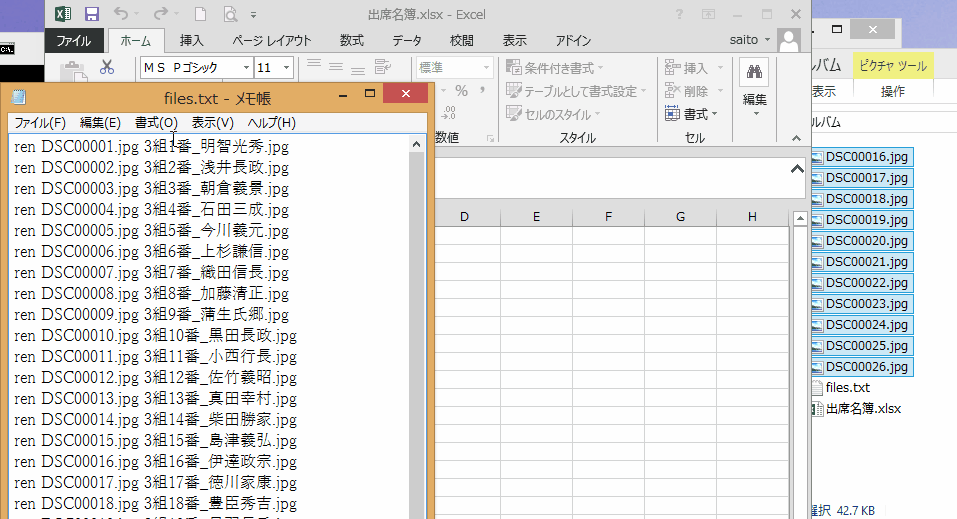Save the Excel workbook via floppy icon

(92, 14)
